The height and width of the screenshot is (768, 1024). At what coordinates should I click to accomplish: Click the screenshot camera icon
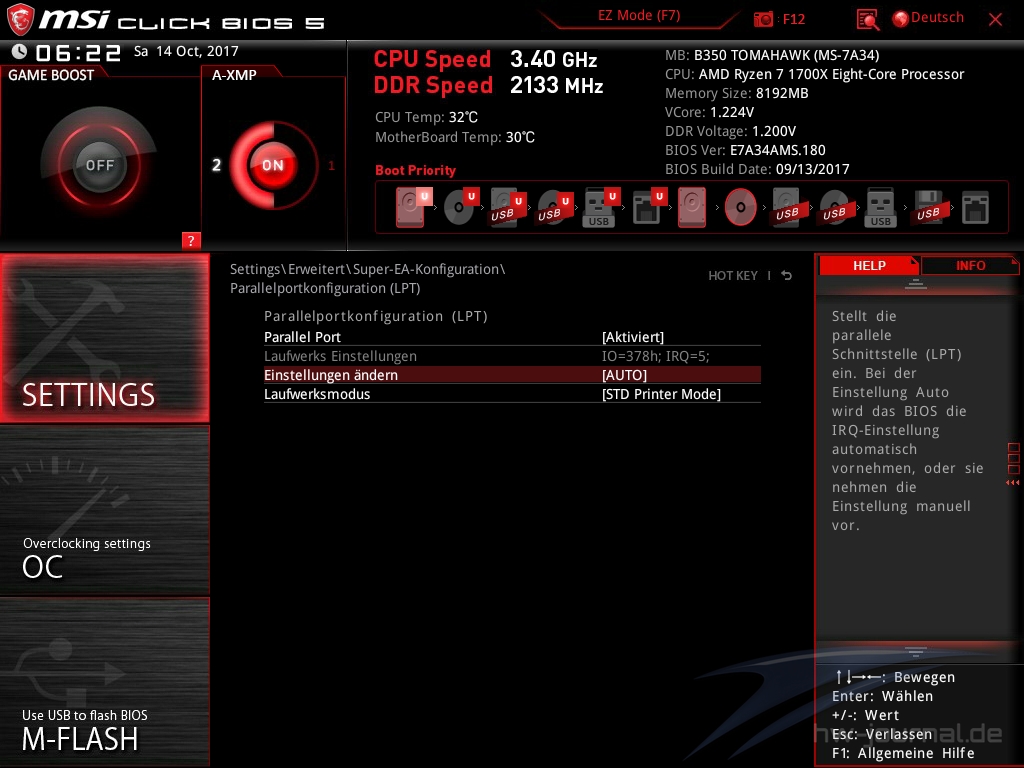[x=763, y=19]
